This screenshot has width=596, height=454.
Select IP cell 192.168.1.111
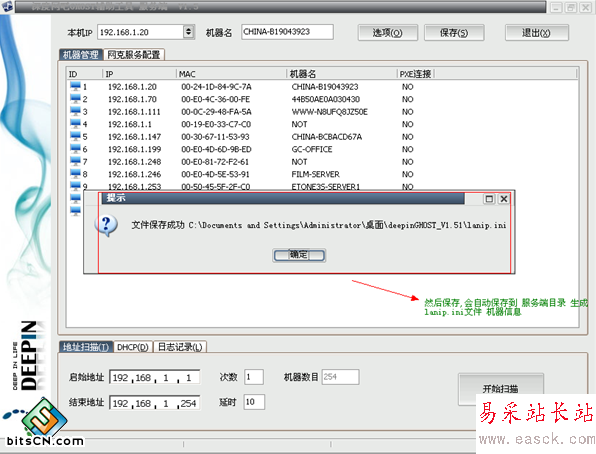pos(134,112)
